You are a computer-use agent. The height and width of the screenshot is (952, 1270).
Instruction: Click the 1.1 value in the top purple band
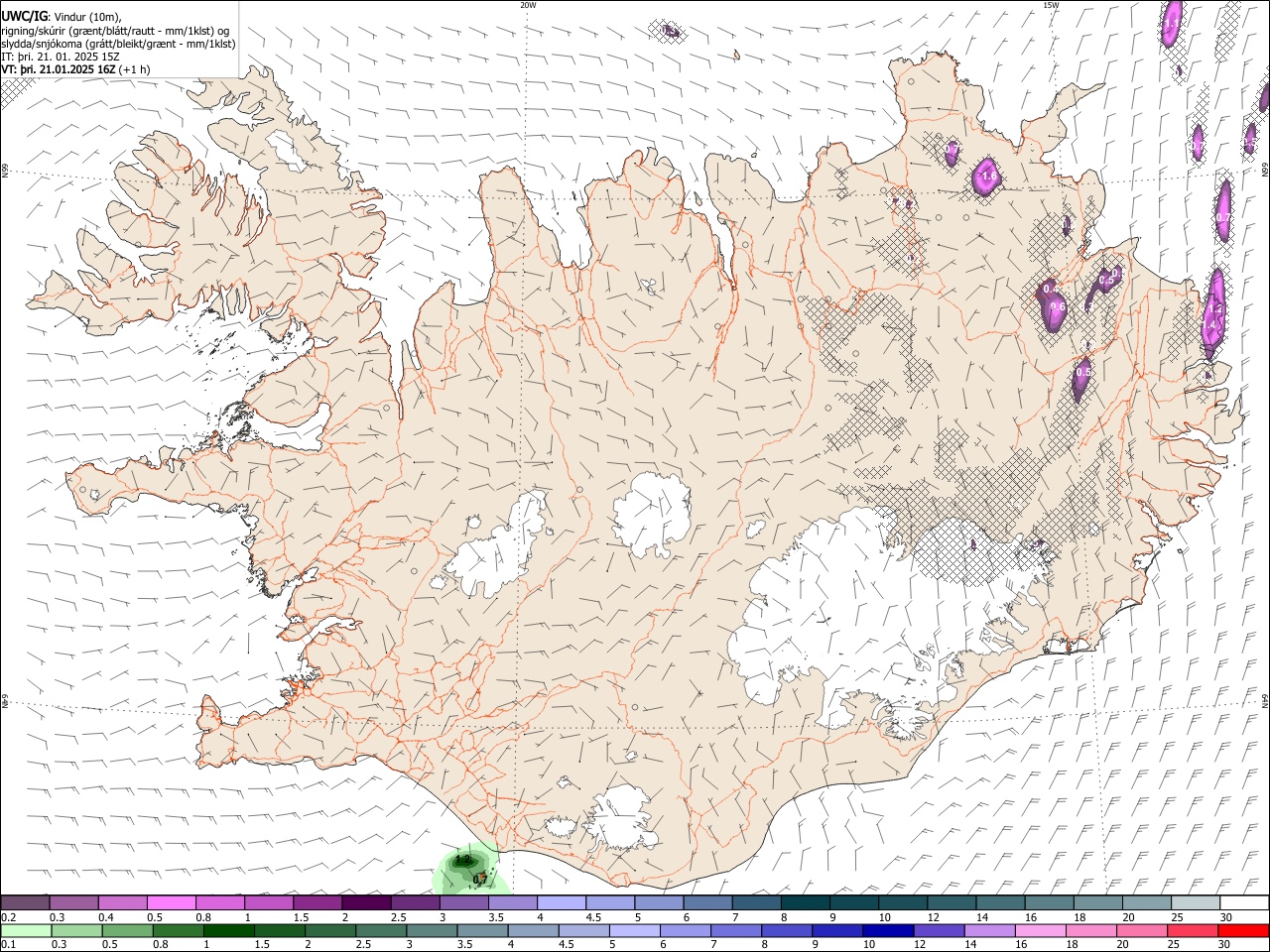tap(1172, 22)
